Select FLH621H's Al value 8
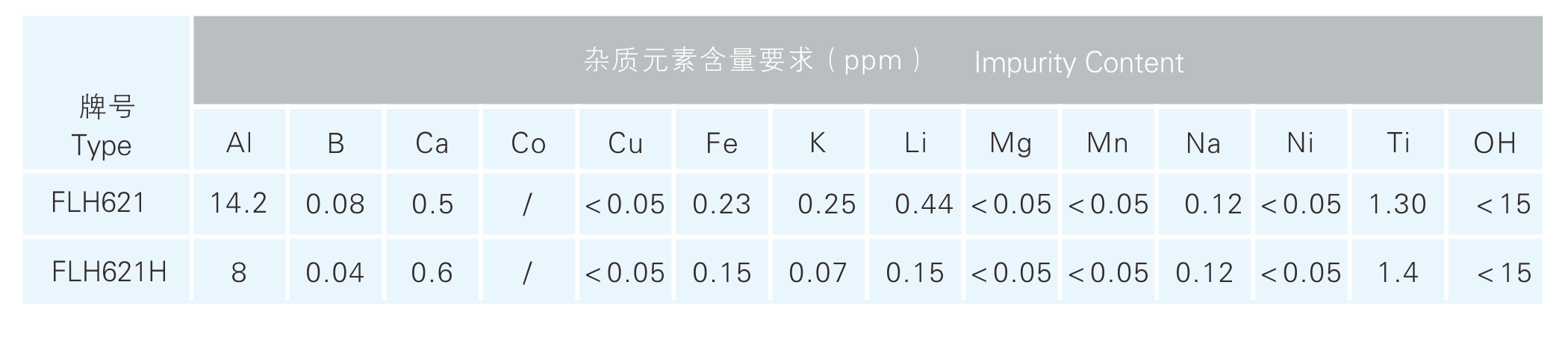The height and width of the screenshot is (338, 1568). pos(239,273)
